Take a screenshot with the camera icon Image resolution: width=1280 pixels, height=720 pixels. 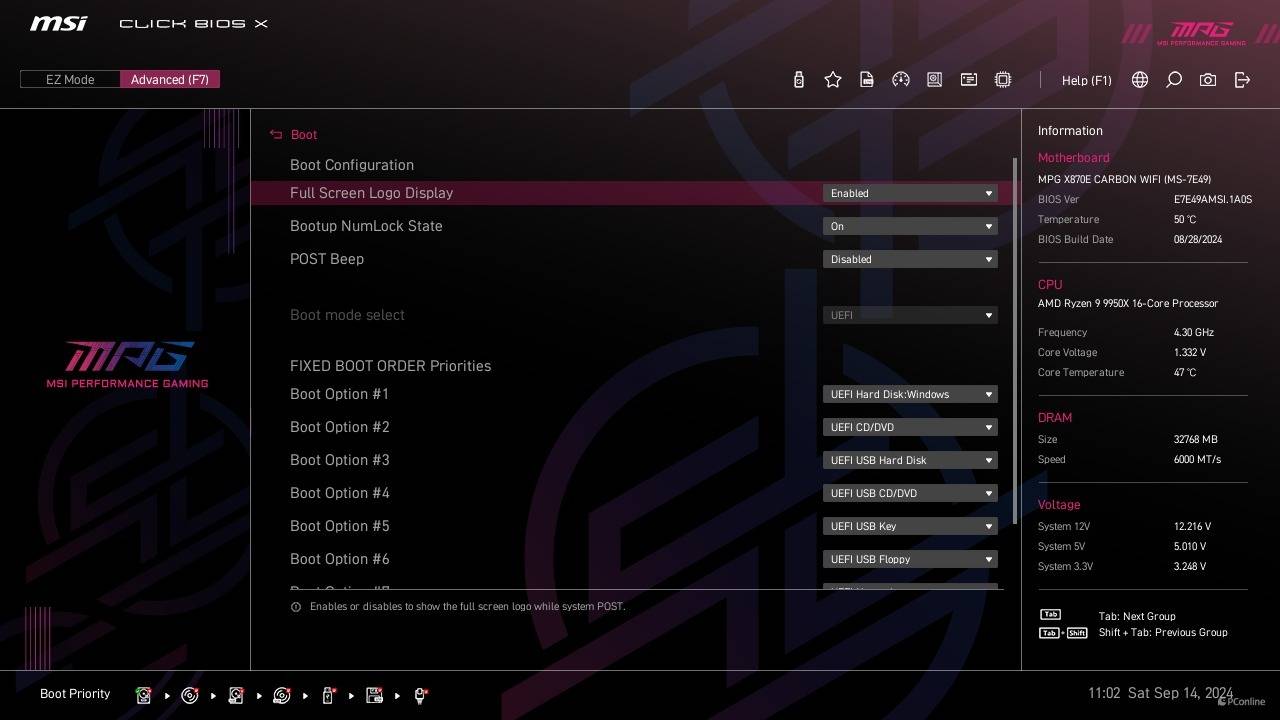click(1208, 80)
